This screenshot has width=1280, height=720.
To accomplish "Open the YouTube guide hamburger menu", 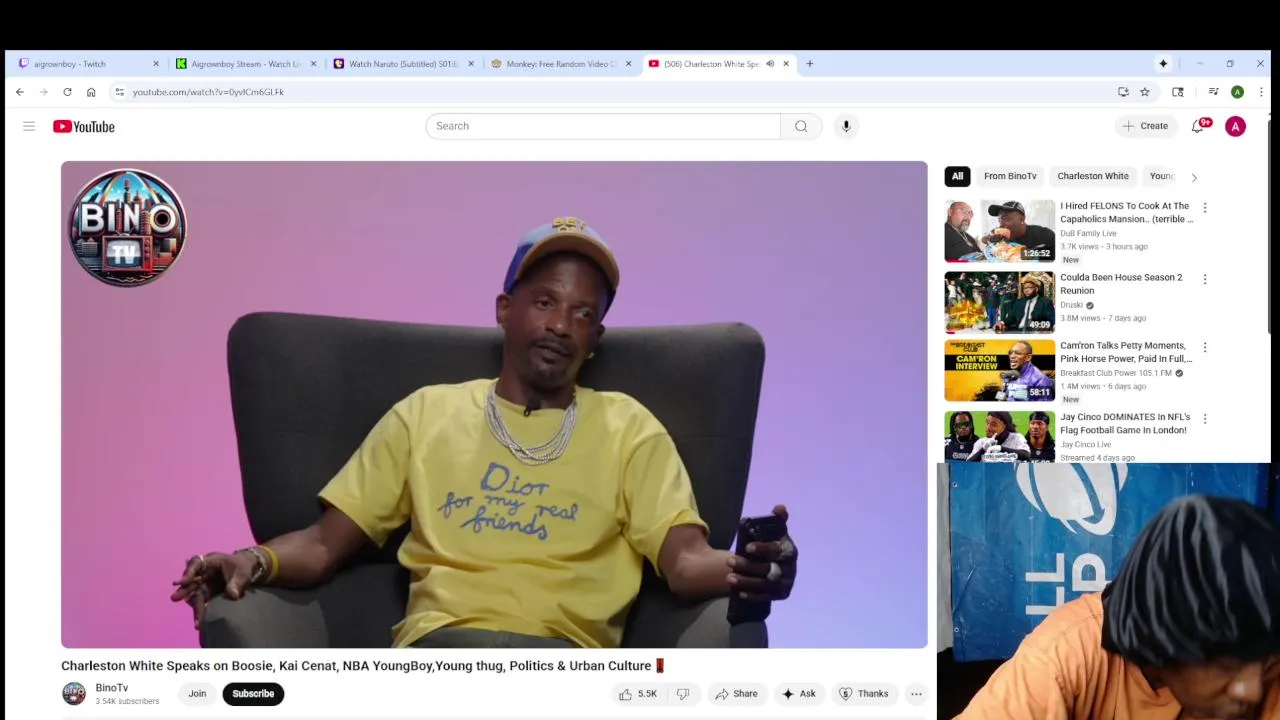I will coord(29,126).
